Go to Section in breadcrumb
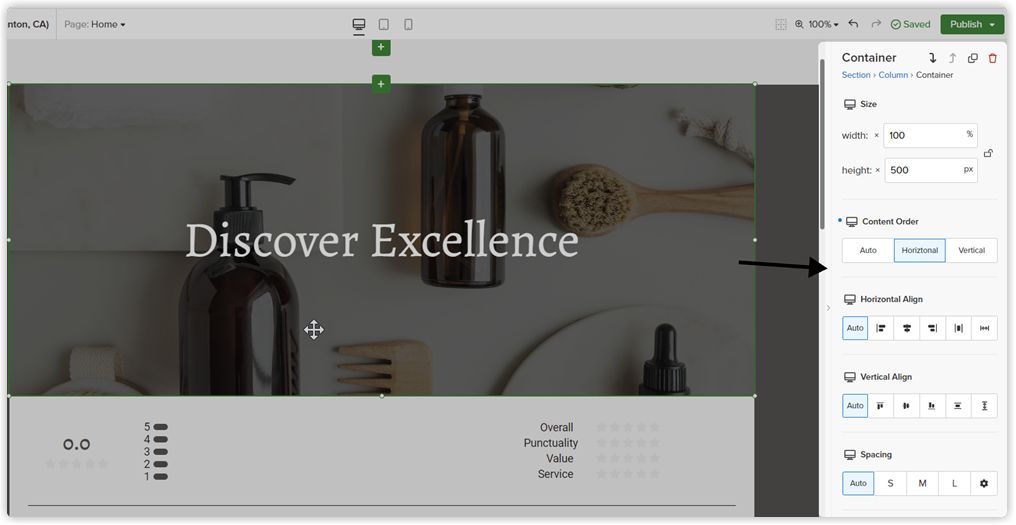The height and width of the screenshot is (525, 1016). [x=856, y=75]
